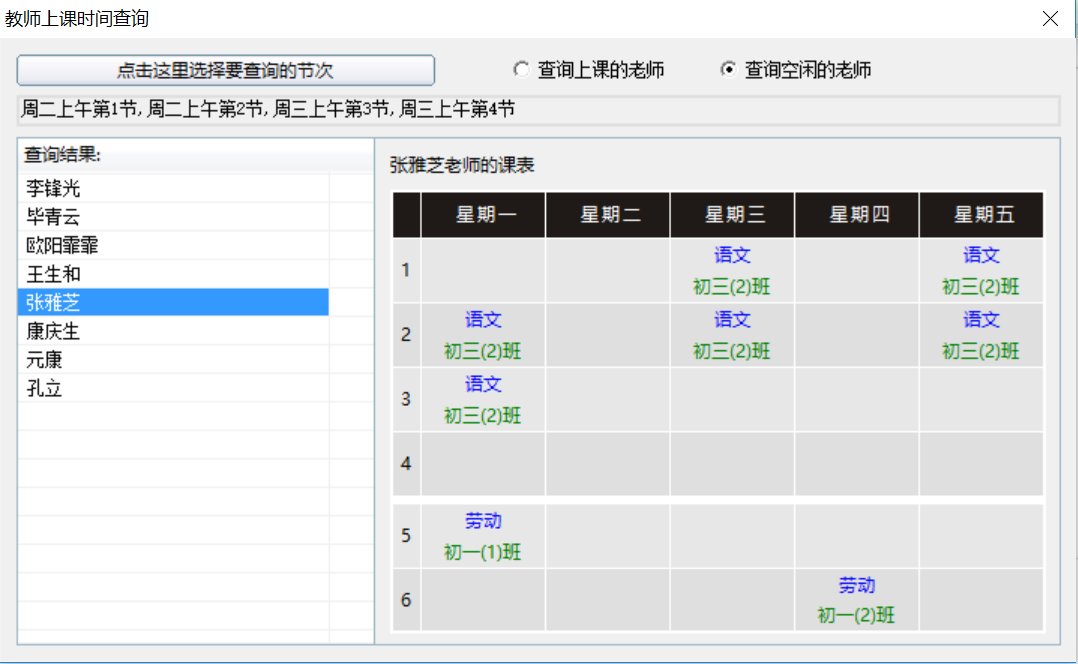Click the 星期四 column header
The height and width of the screenshot is (664, 1078).
857,215
